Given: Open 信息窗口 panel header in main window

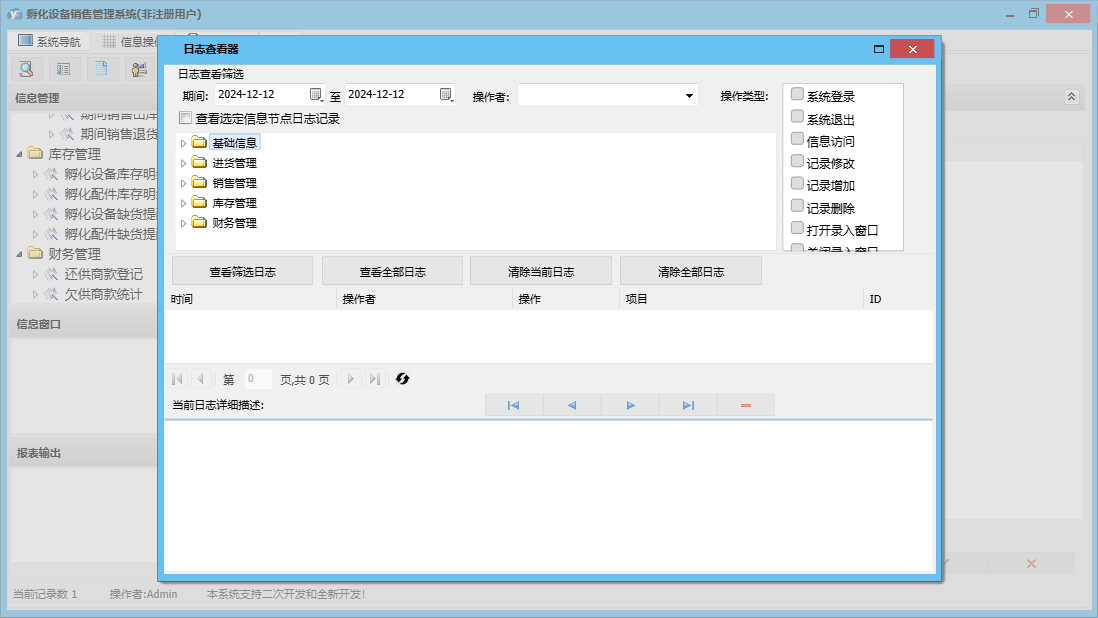Looking at the screenshot, I should click(83, 324).
